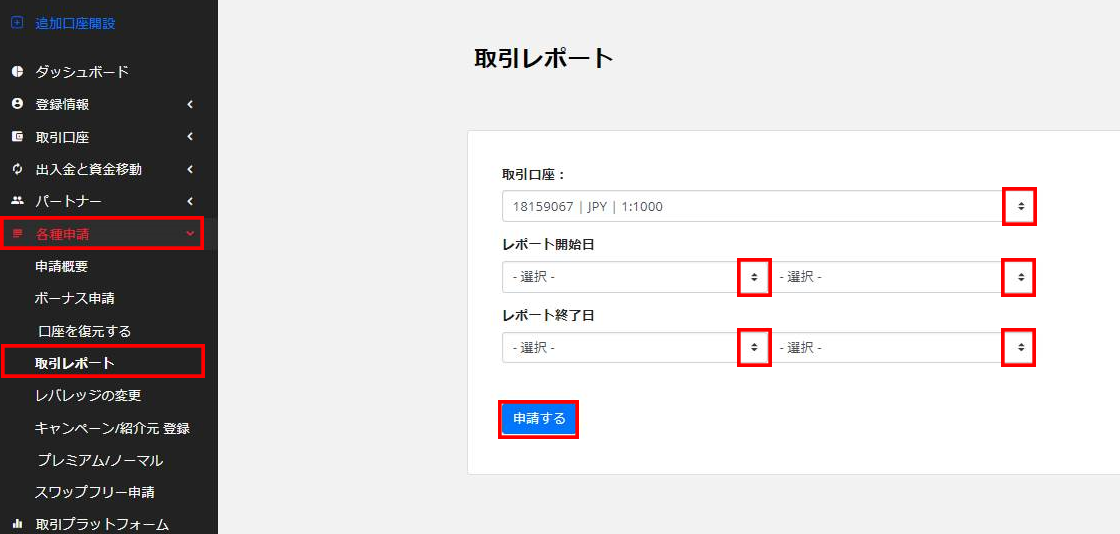Open the second レポート開始日 dropdown
The width and height of the screenshot is (1120, 534).
coord(902,277)
